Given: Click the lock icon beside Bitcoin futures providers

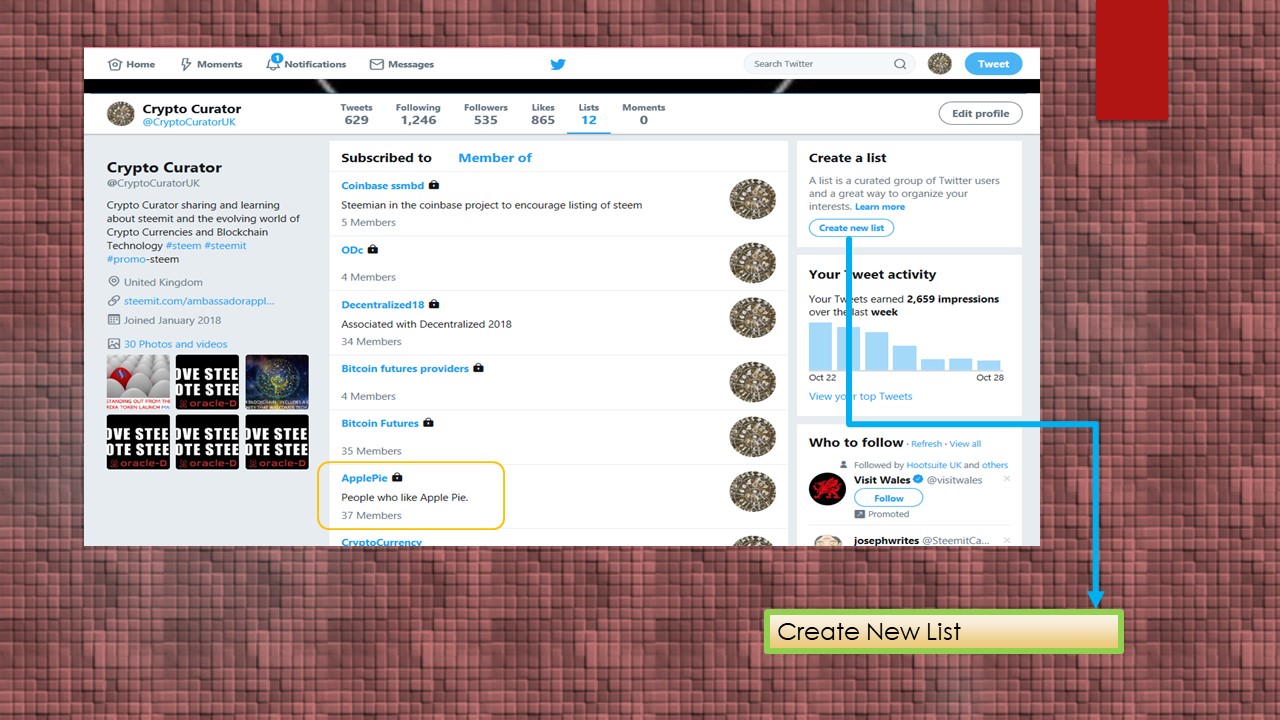Looking at the screenshot, I should point(478,368).
